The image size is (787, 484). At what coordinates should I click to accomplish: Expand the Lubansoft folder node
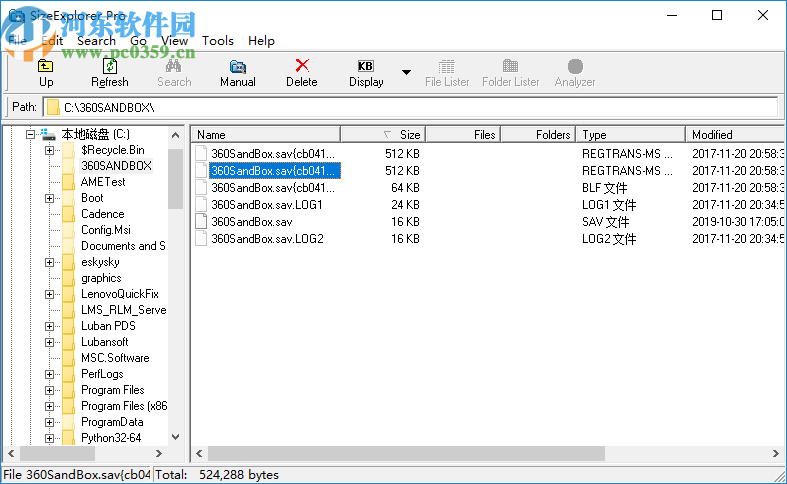point(49,342)
